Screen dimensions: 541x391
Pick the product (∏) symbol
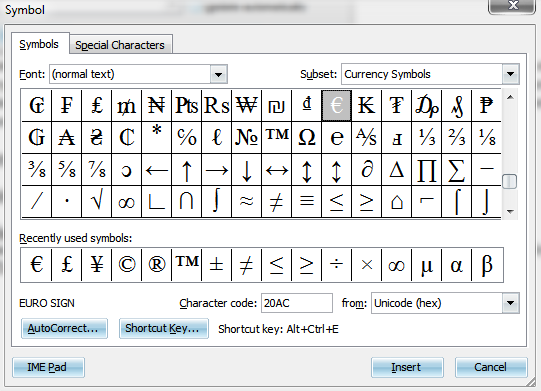click(x=426, y=169)
